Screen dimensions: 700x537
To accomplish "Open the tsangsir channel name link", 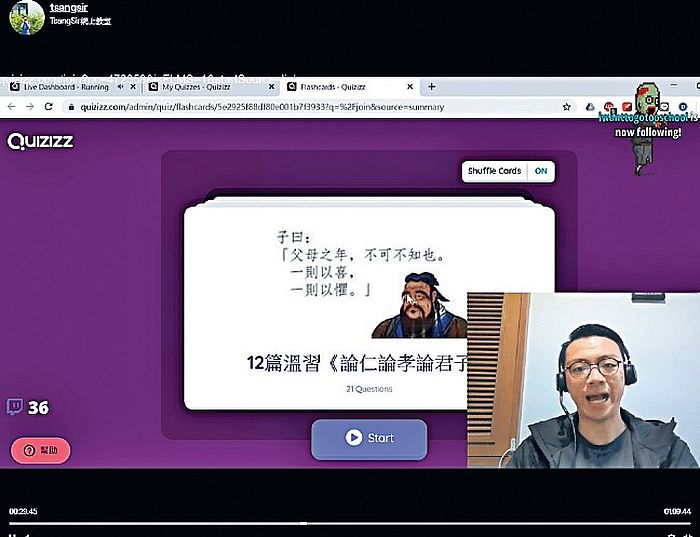I will tap(69, 8).
